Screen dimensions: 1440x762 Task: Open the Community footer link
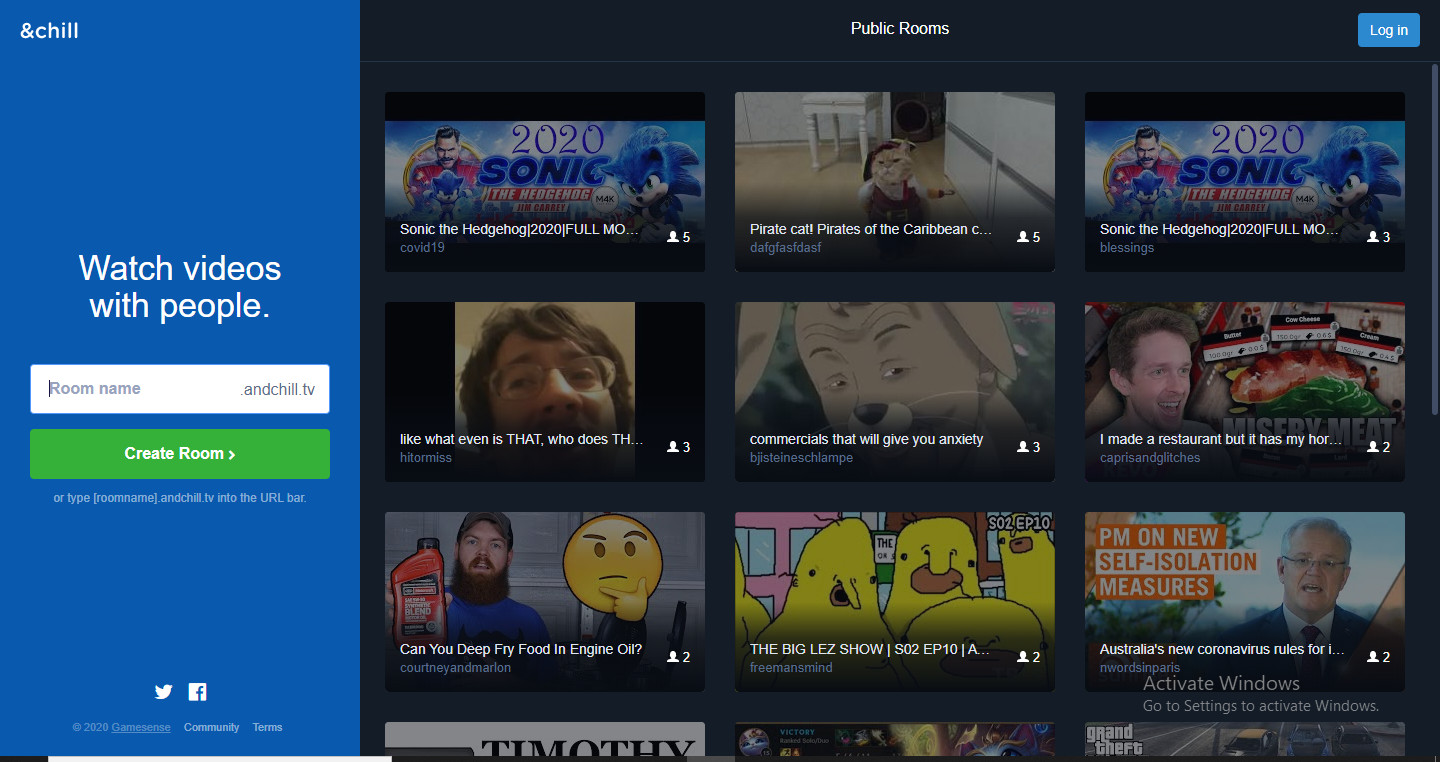coord(212,727)
